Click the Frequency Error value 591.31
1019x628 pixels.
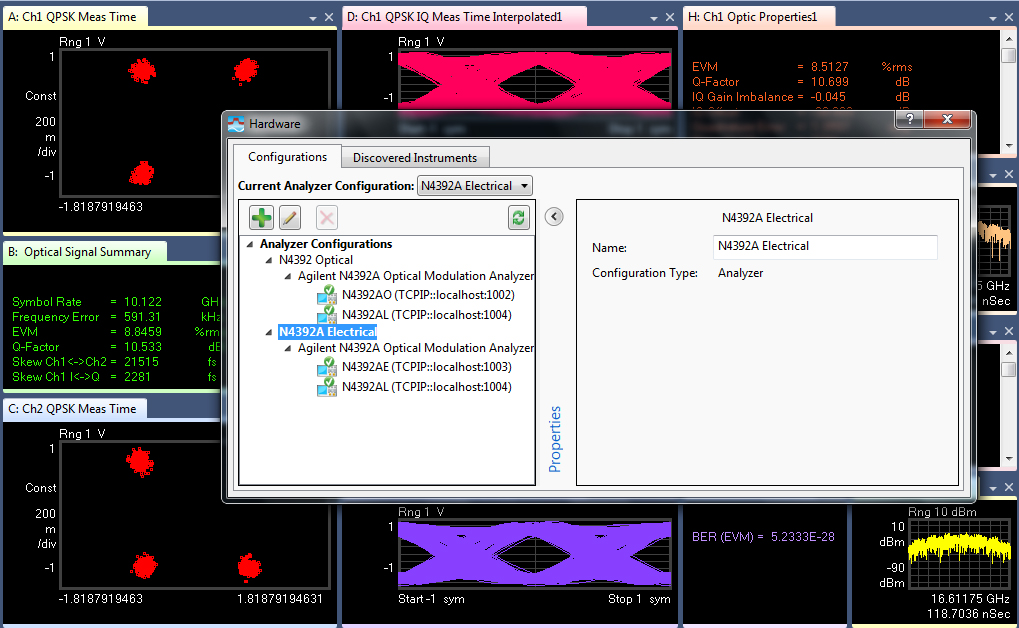click(142, 317)
